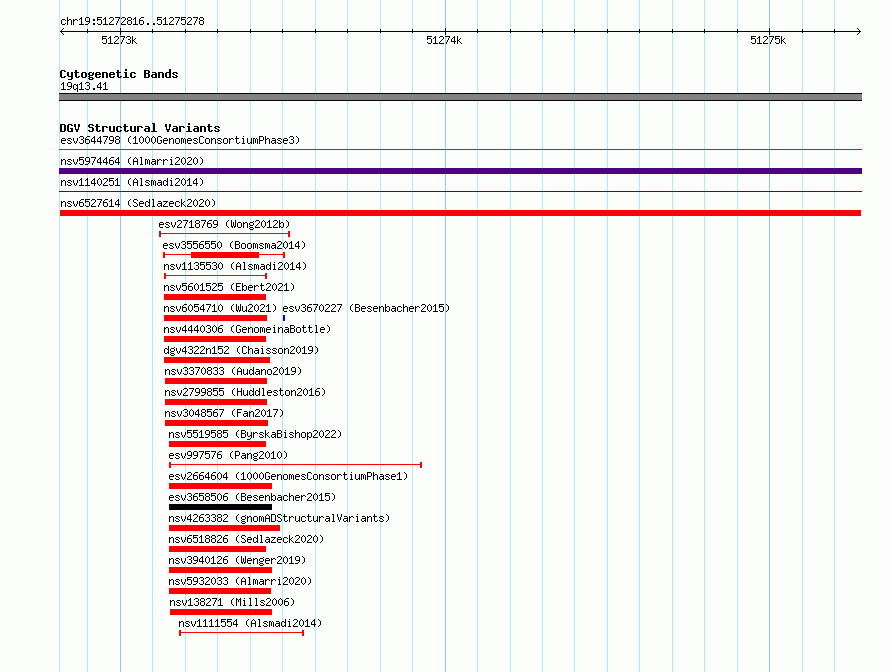Click the 51275k ruler position label
Viewport: 890px width, 672px height.
[x=768, y=40]
